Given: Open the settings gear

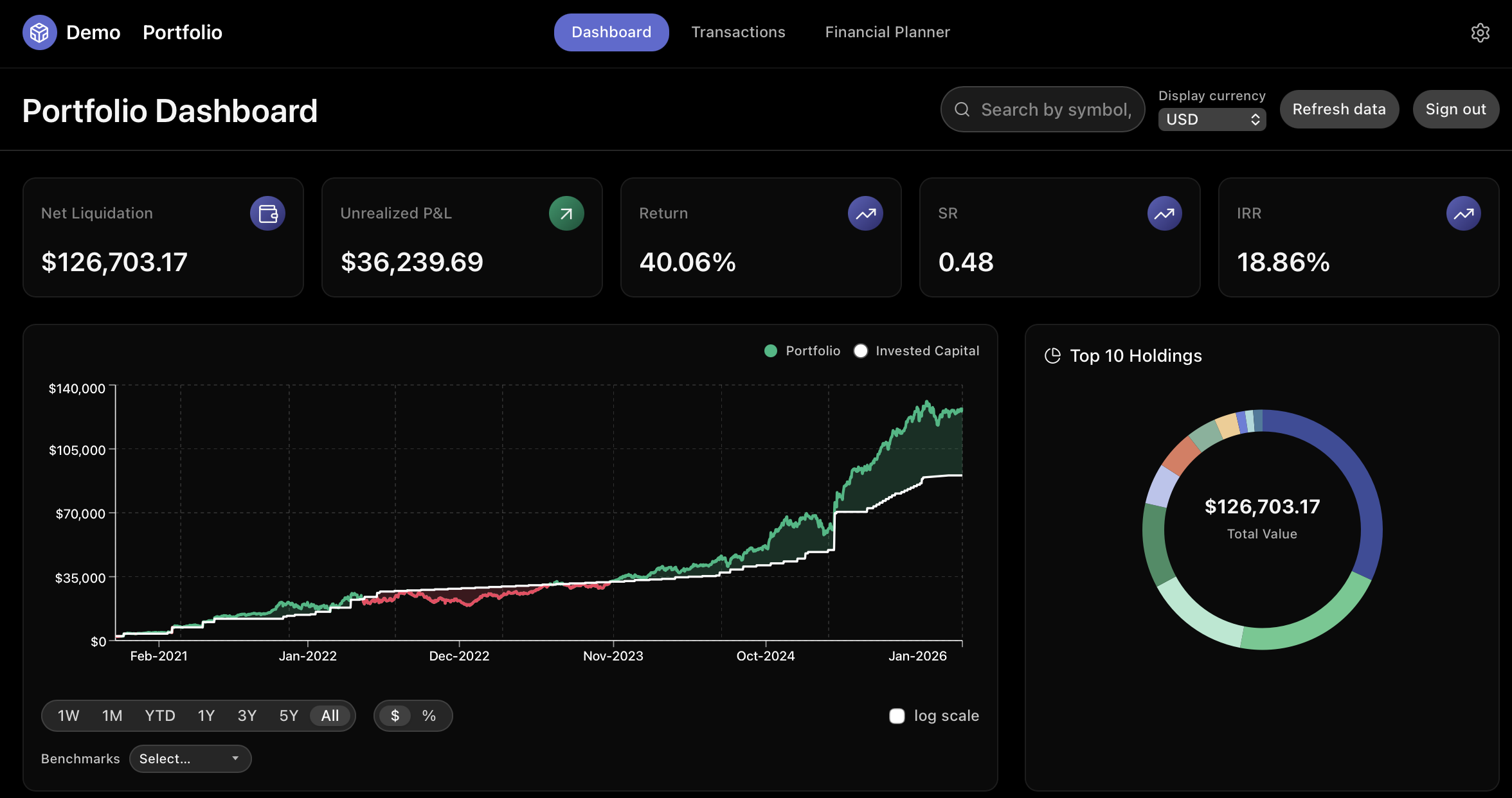Looking at the screenshot, I should point(1480,32).
